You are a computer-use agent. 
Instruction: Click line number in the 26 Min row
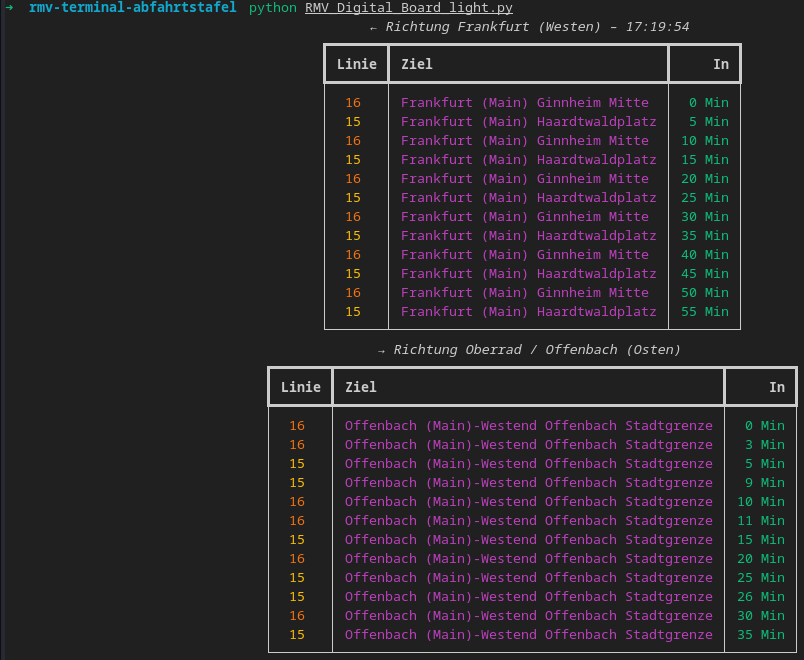(297, 597)
